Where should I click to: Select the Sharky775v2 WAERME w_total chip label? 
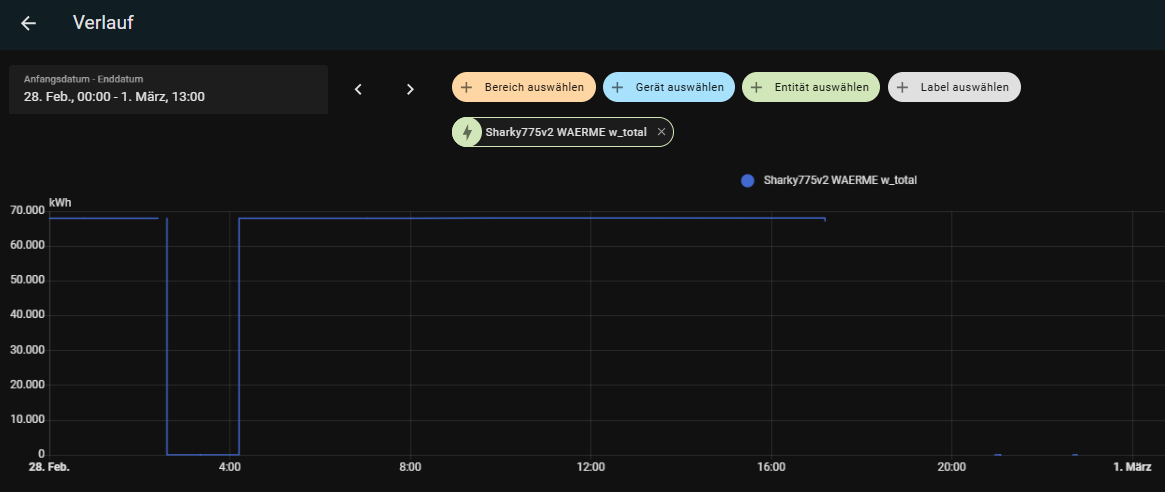point(566,132)
